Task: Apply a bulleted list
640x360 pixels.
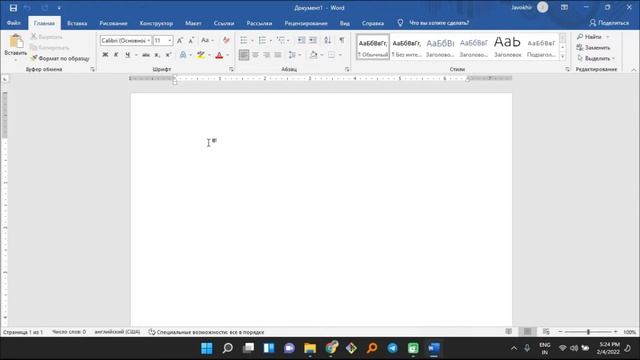Action: 244,40
